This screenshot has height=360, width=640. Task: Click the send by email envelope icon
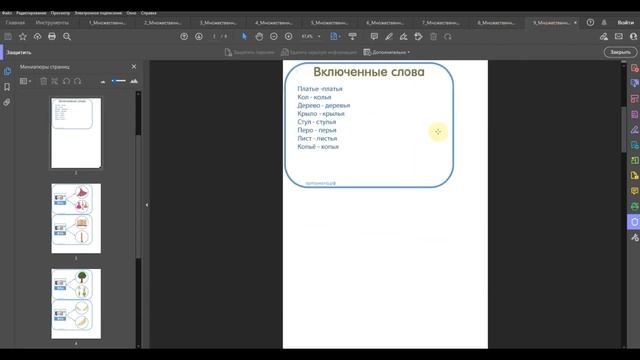(x=619, y=37)
